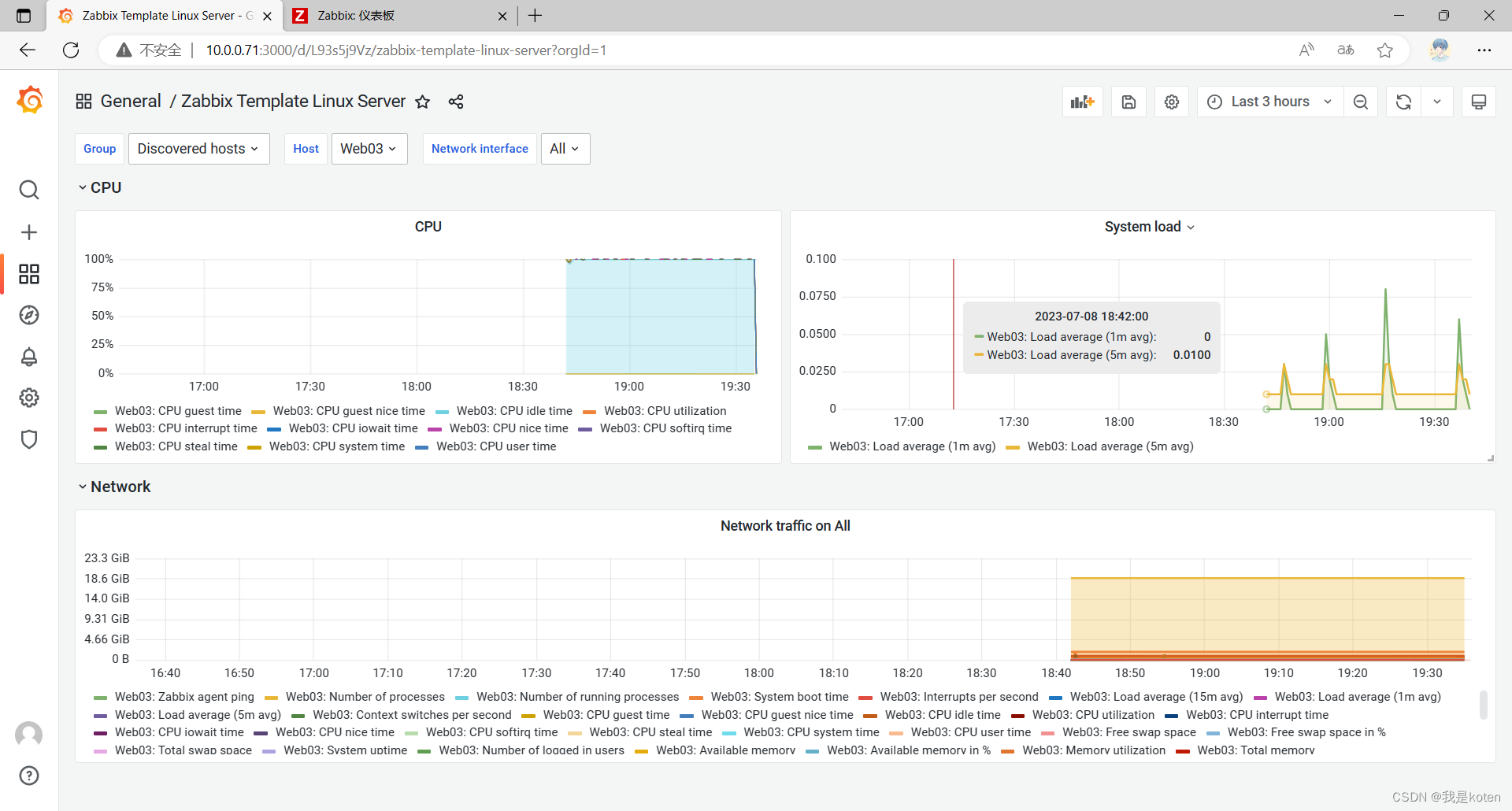Open the CPU panel title menu
Viewport: 1512px width, 811px height.
(x=428, y=227)
